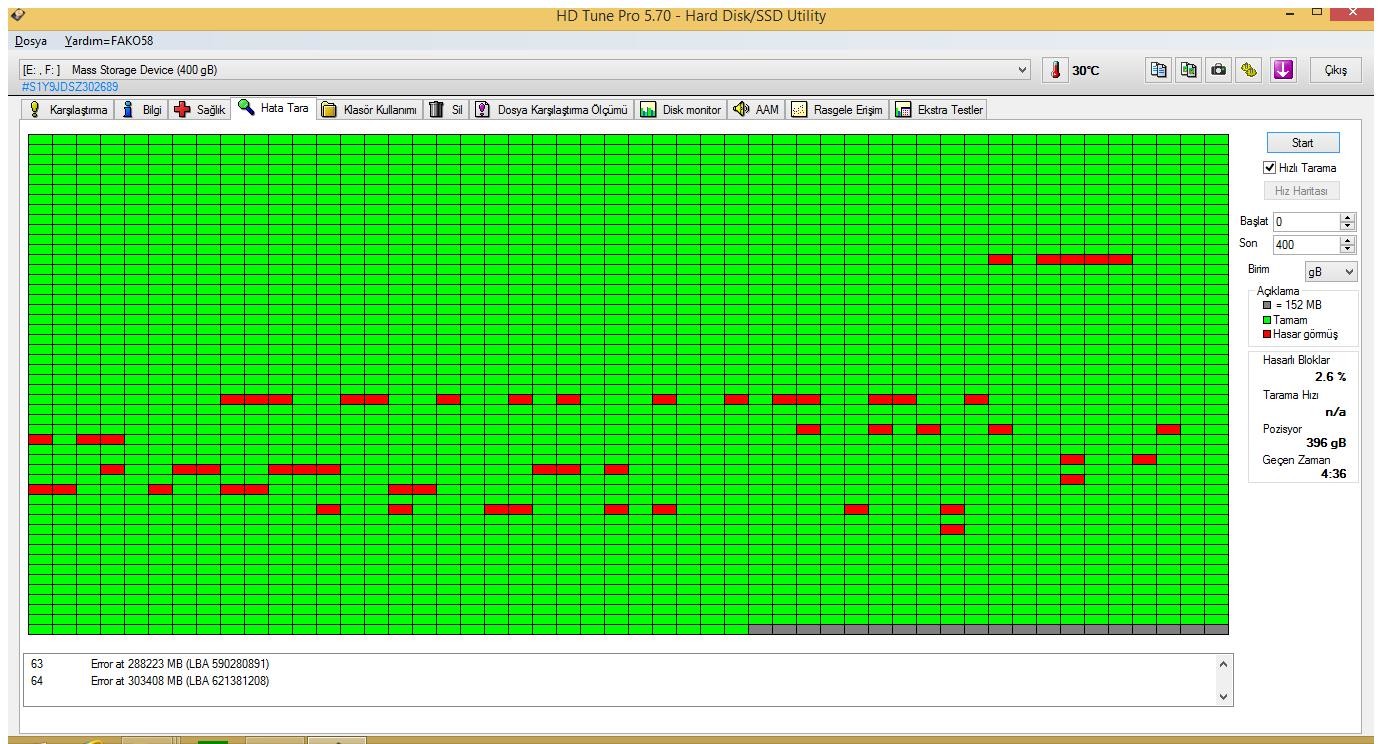Image resolution: width=1382 pixels, height=744 pixels.
Task: Click the green Tamam legend swatch
Action: (x=1266, y=320)
